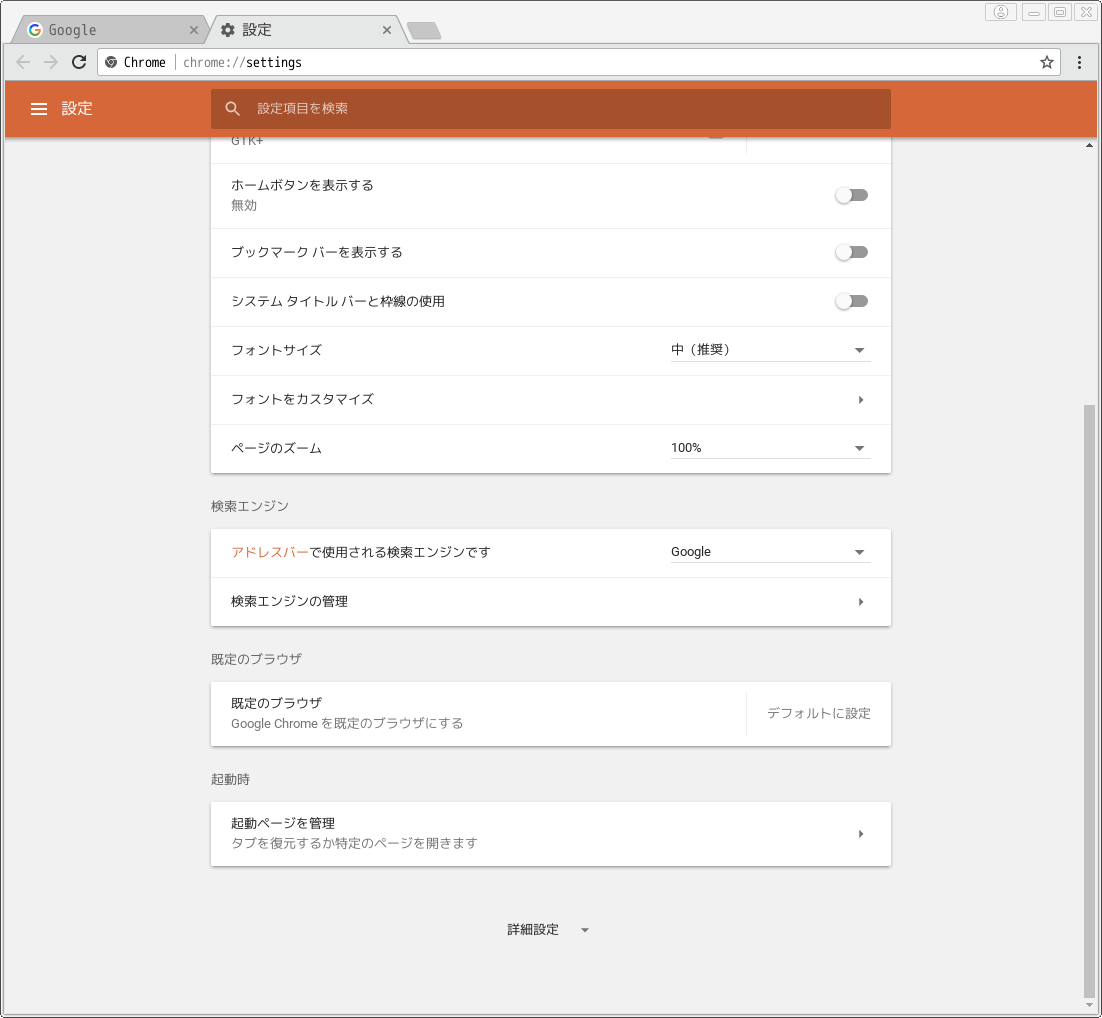Click the アドレスバー link
This screenshot has height=1018, width=1102.
click(x=270, y=552)
